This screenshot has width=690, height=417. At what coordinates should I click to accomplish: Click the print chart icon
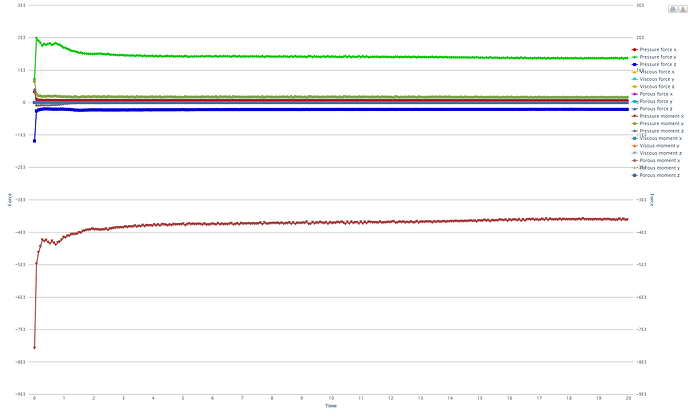673,9
